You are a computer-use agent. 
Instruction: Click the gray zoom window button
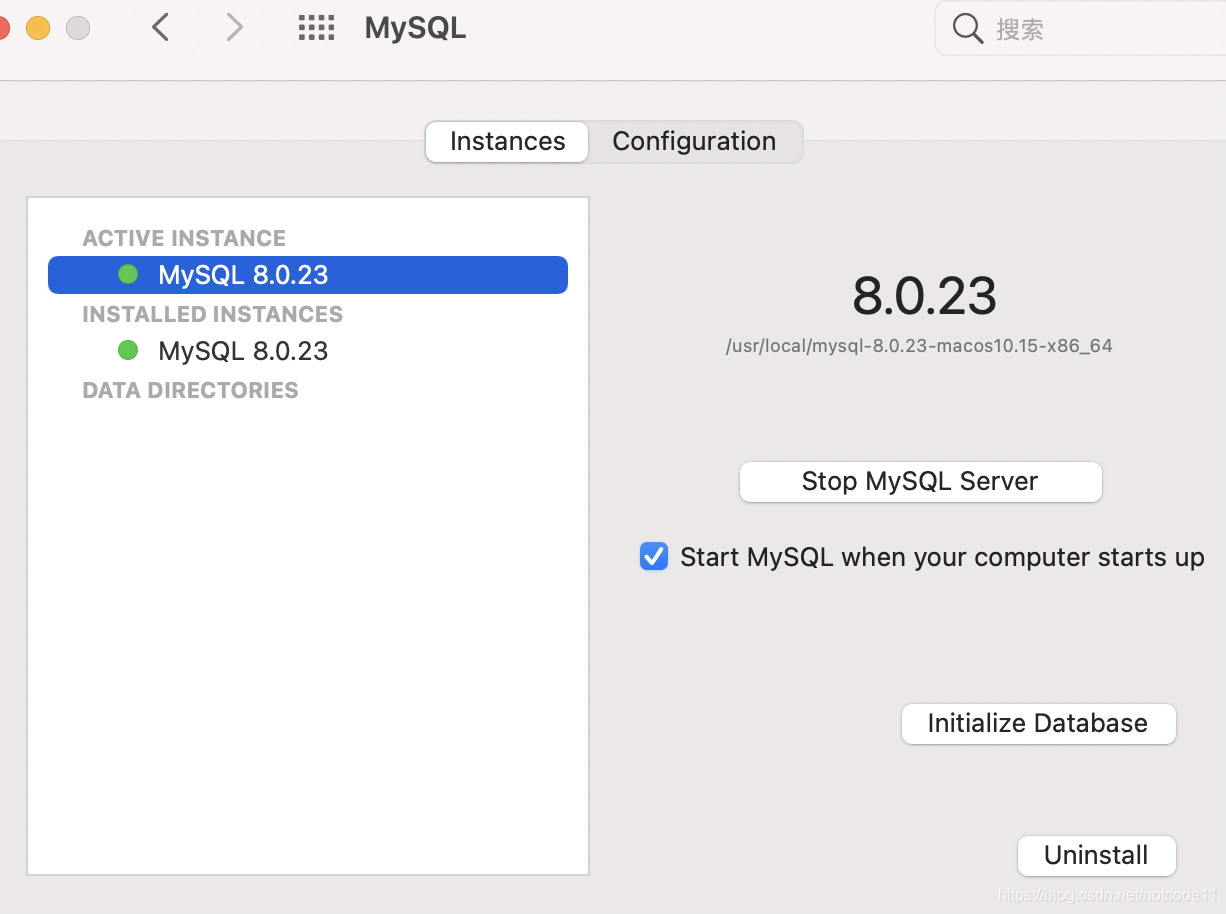pos(78,28)
